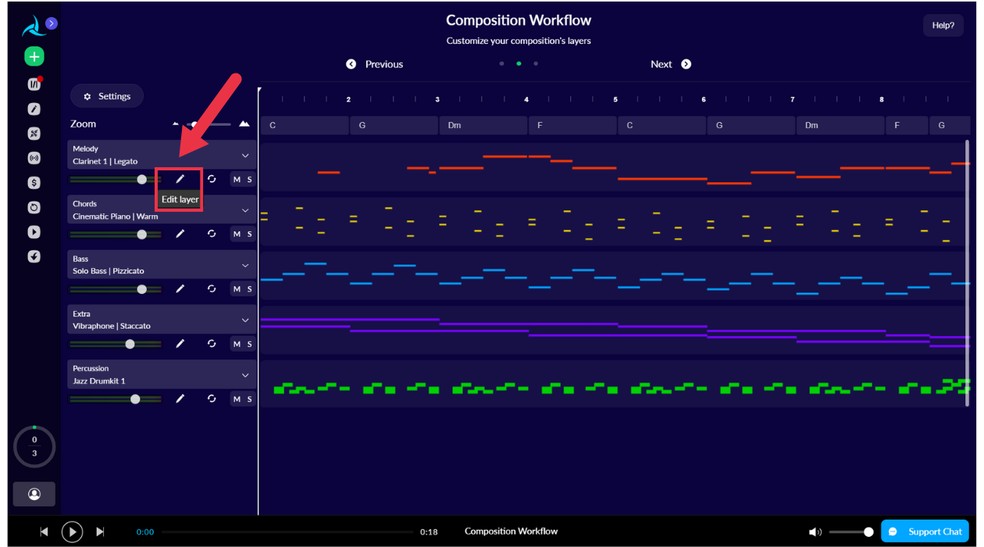Mute the Melody layer

click(x=237, y=179)
